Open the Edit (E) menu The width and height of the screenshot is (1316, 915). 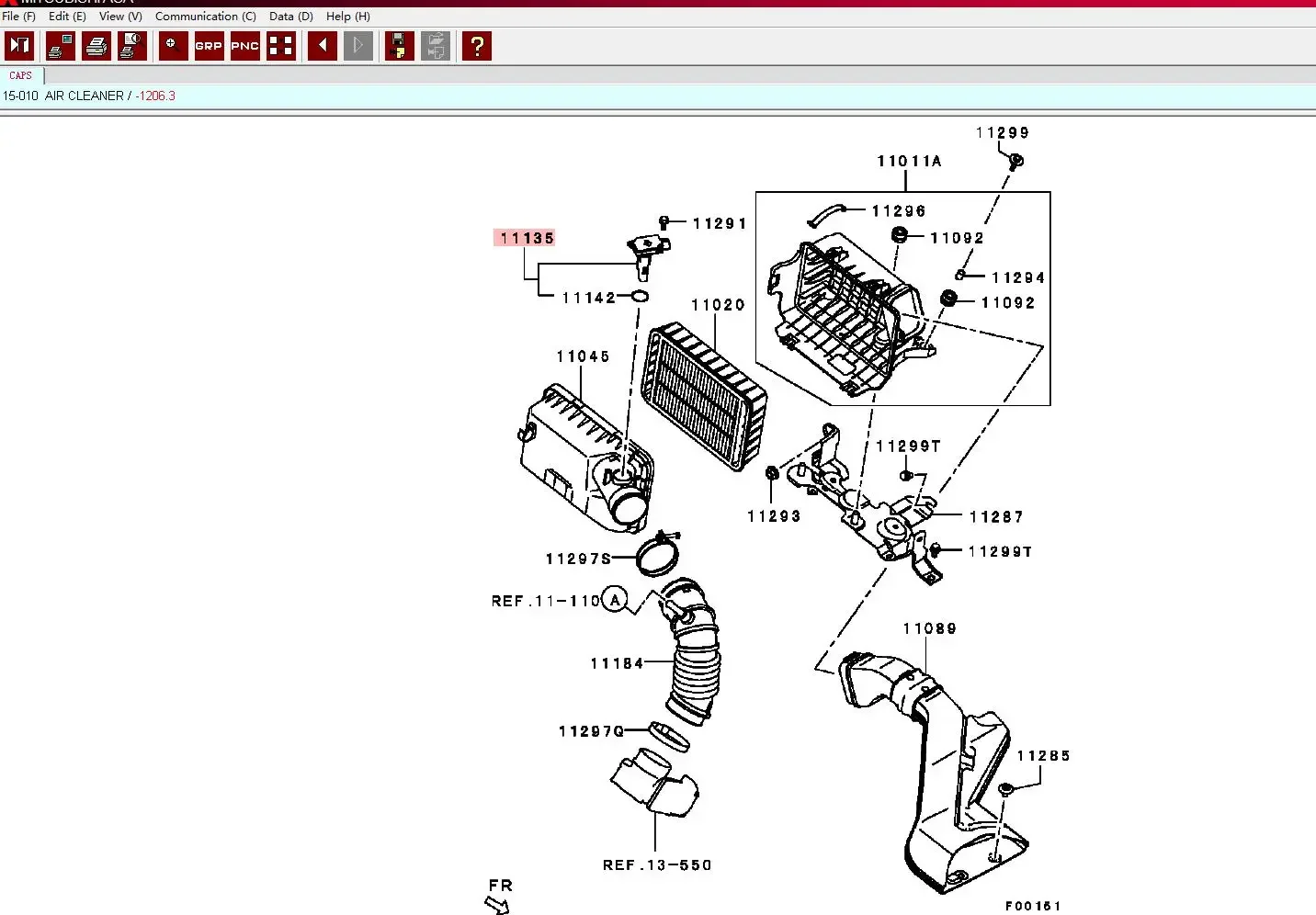point(67,17)
